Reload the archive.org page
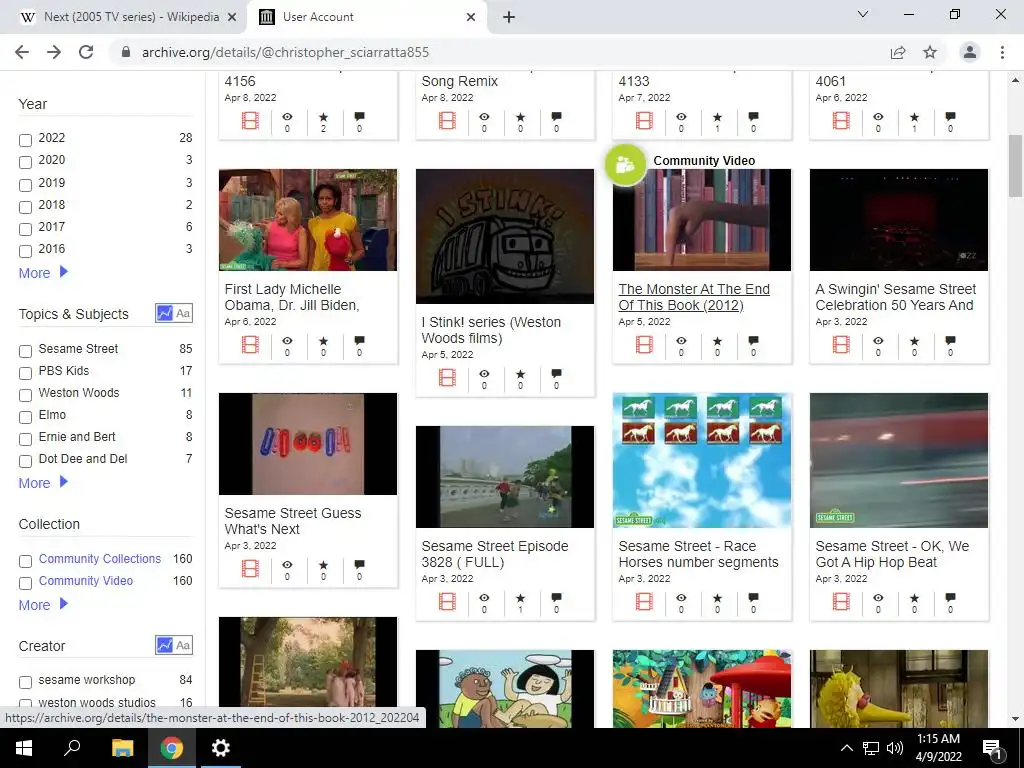This screenshot has width=1024, height=768. [x=86, y=52]
